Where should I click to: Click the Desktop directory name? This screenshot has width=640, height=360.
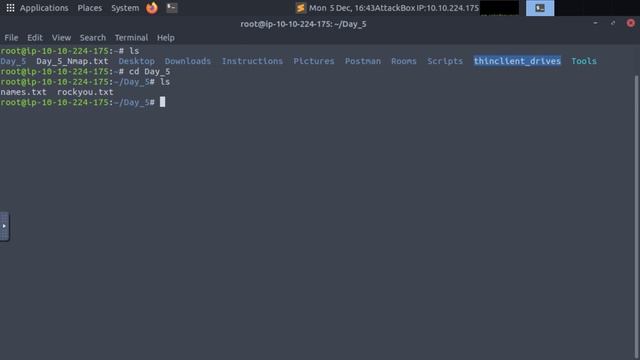point(137,61)
